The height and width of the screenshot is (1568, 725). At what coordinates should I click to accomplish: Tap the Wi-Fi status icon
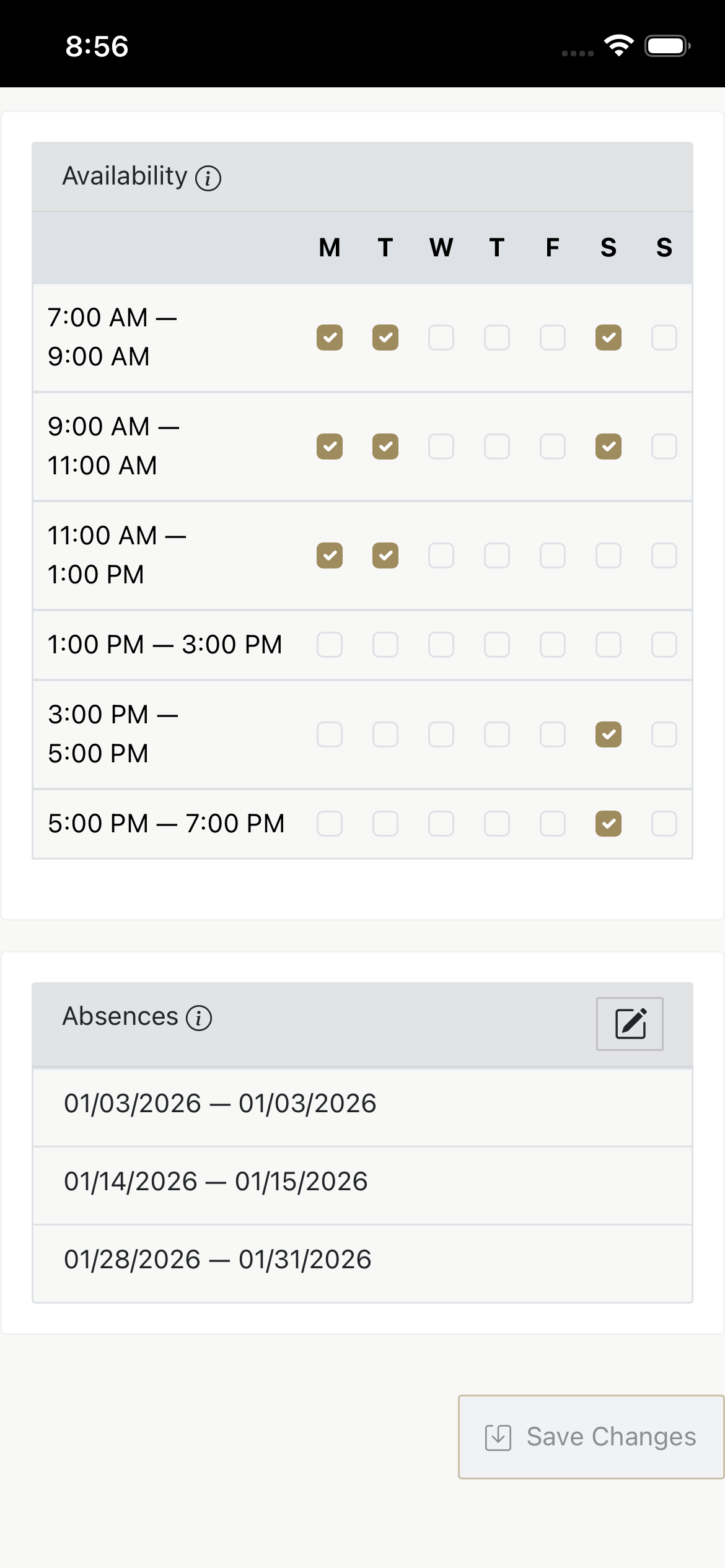[x=618, y=46]
